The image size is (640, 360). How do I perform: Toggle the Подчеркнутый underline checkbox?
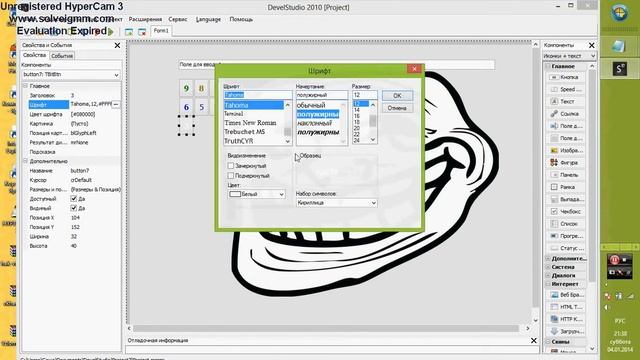[x=231, y=176]
